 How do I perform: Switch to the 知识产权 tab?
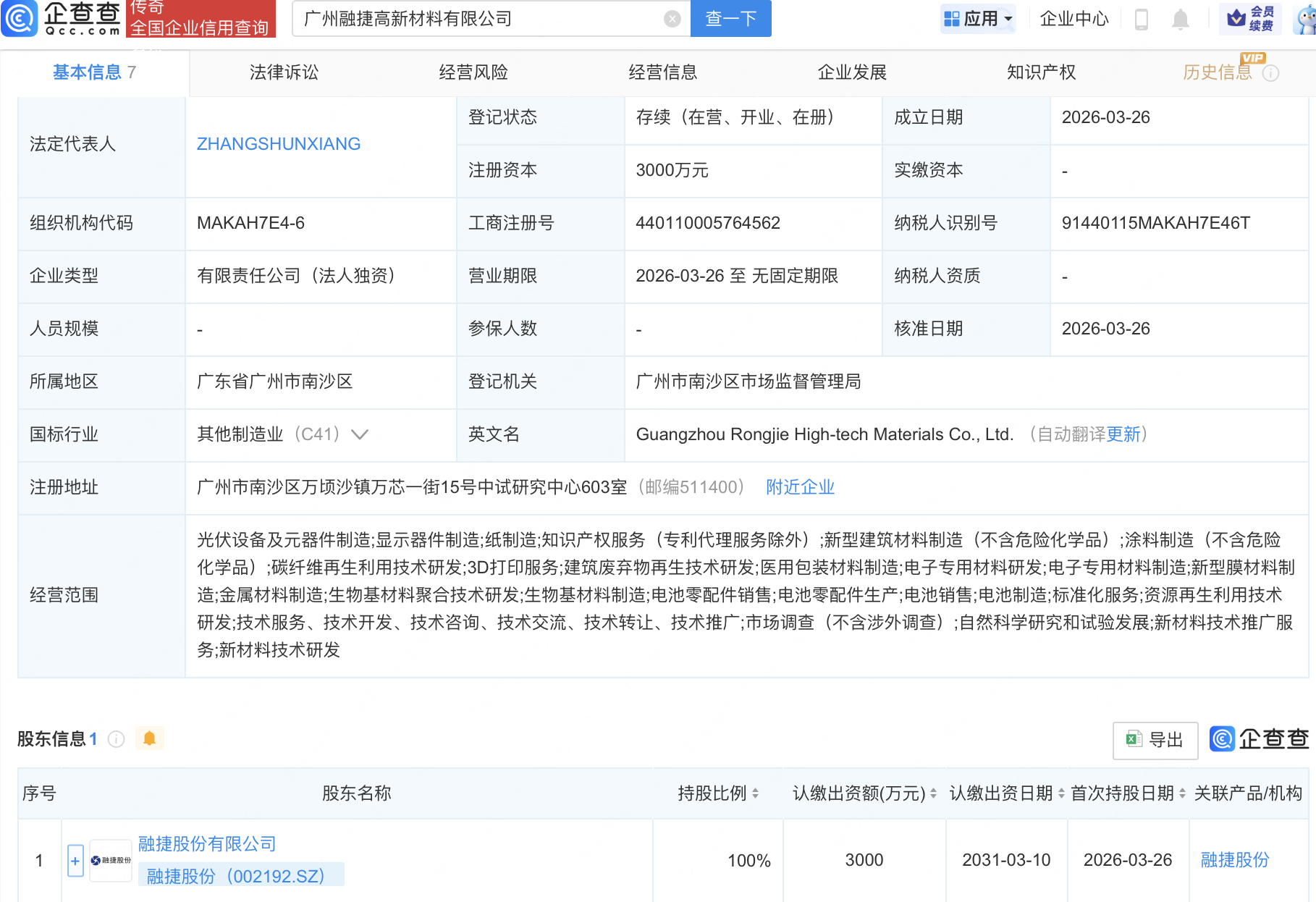point(1041,72)
